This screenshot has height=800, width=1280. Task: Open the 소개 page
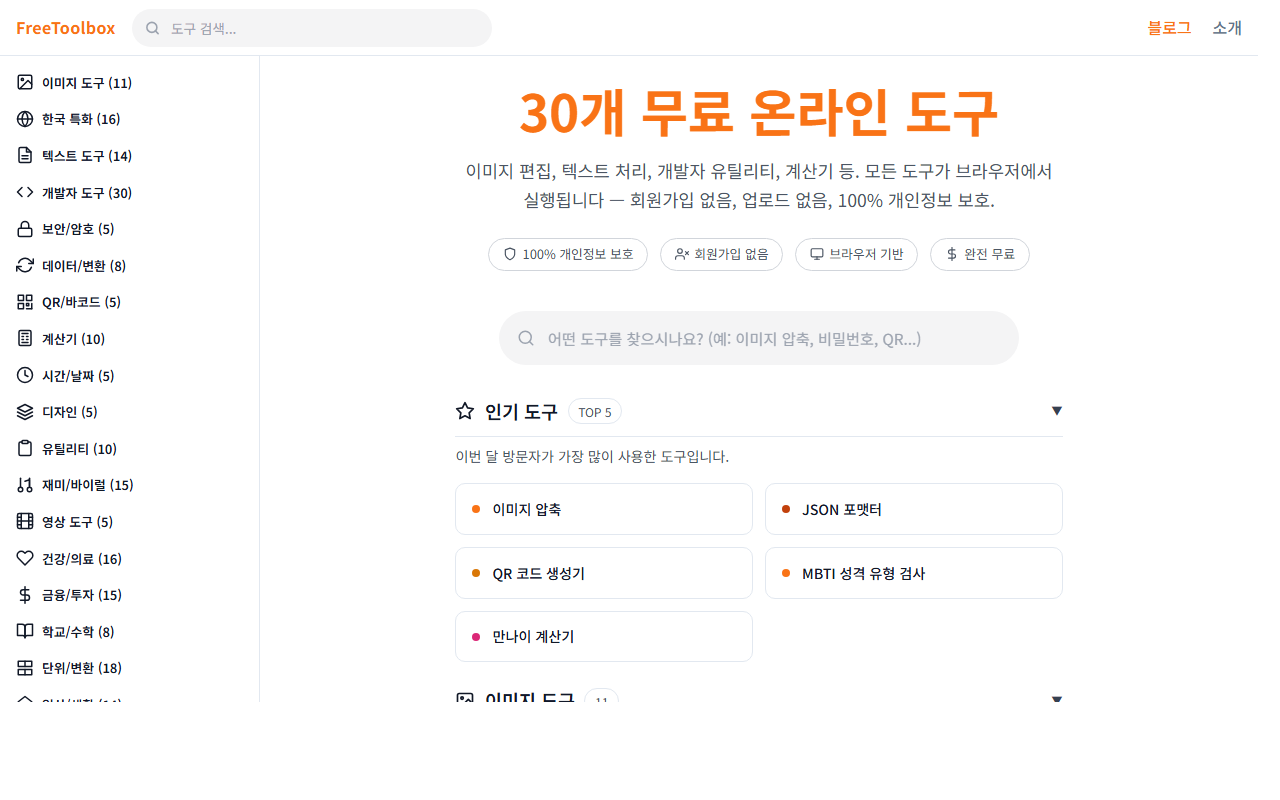(x=1227, y=28)
